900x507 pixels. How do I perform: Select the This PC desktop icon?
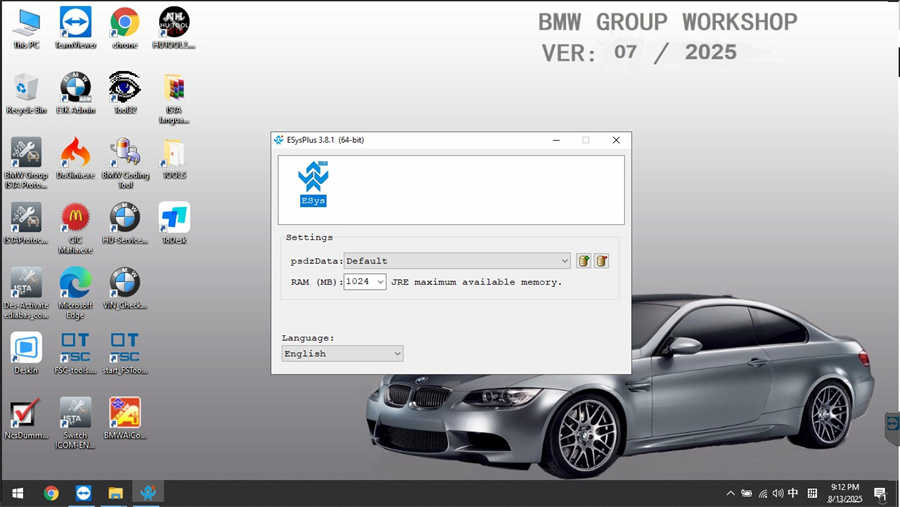[26, 29]
